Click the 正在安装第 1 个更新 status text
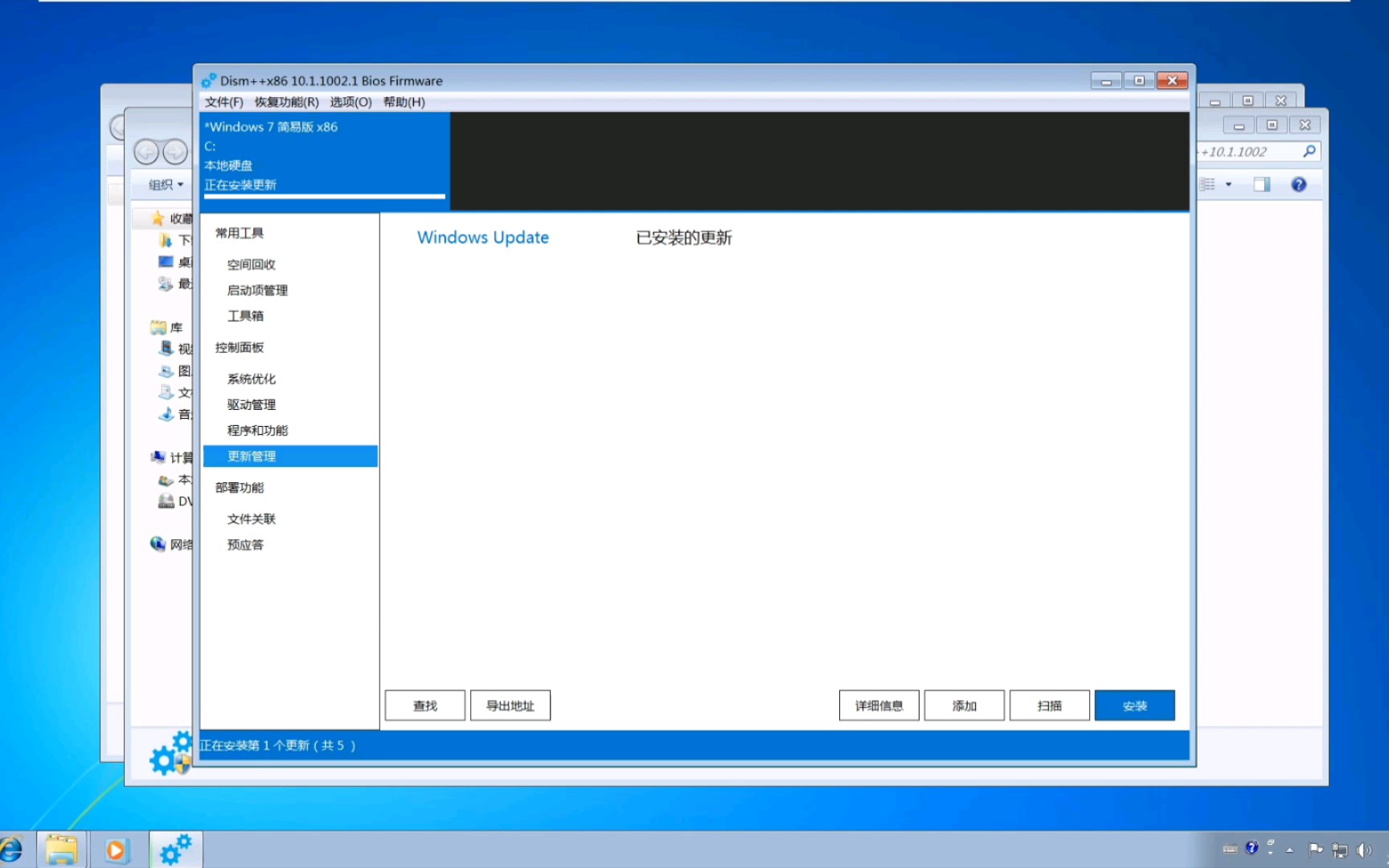The image size is (1389, 868). pos(277,745)
